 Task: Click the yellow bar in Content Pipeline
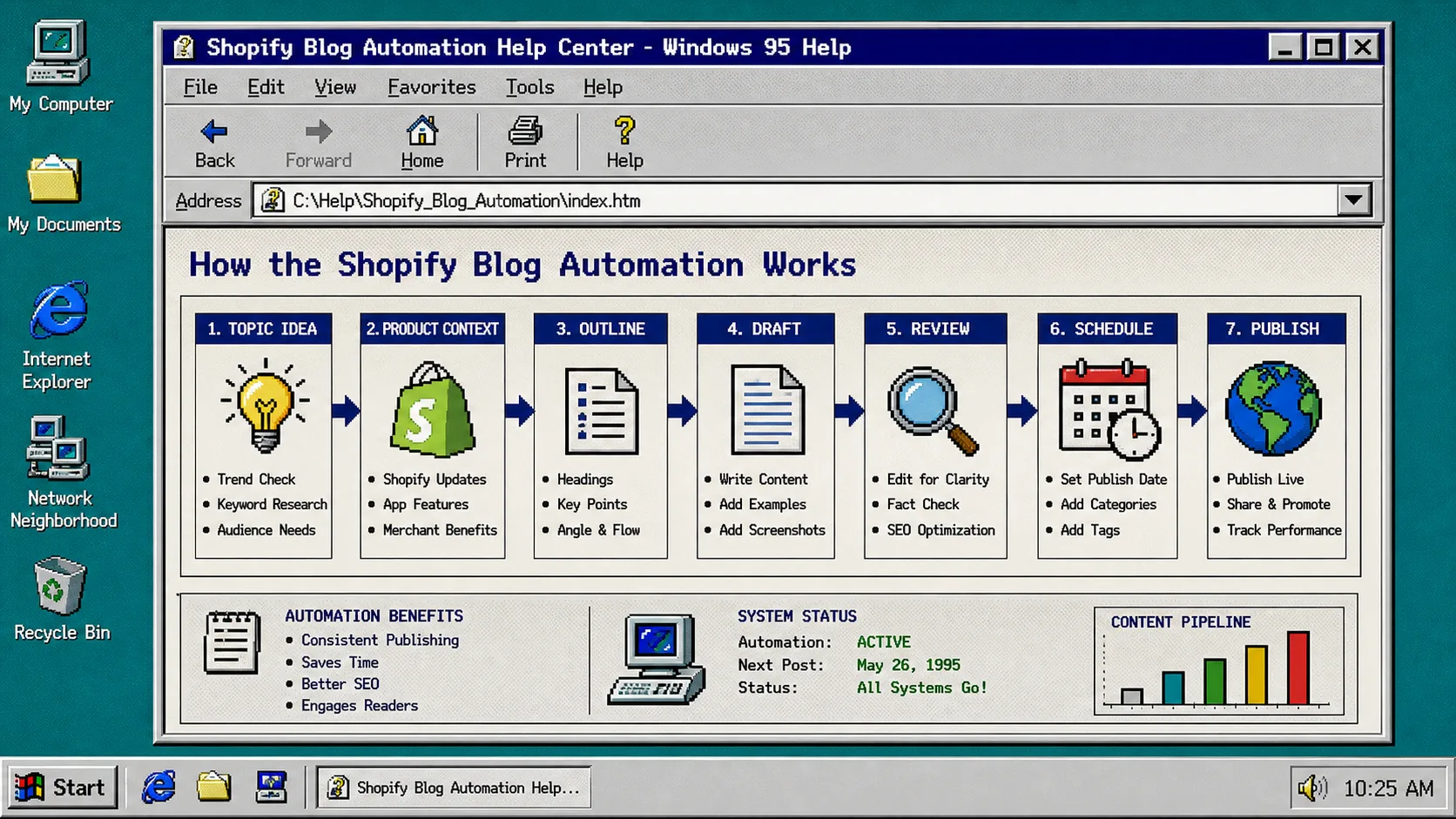tap(1256, 675)
